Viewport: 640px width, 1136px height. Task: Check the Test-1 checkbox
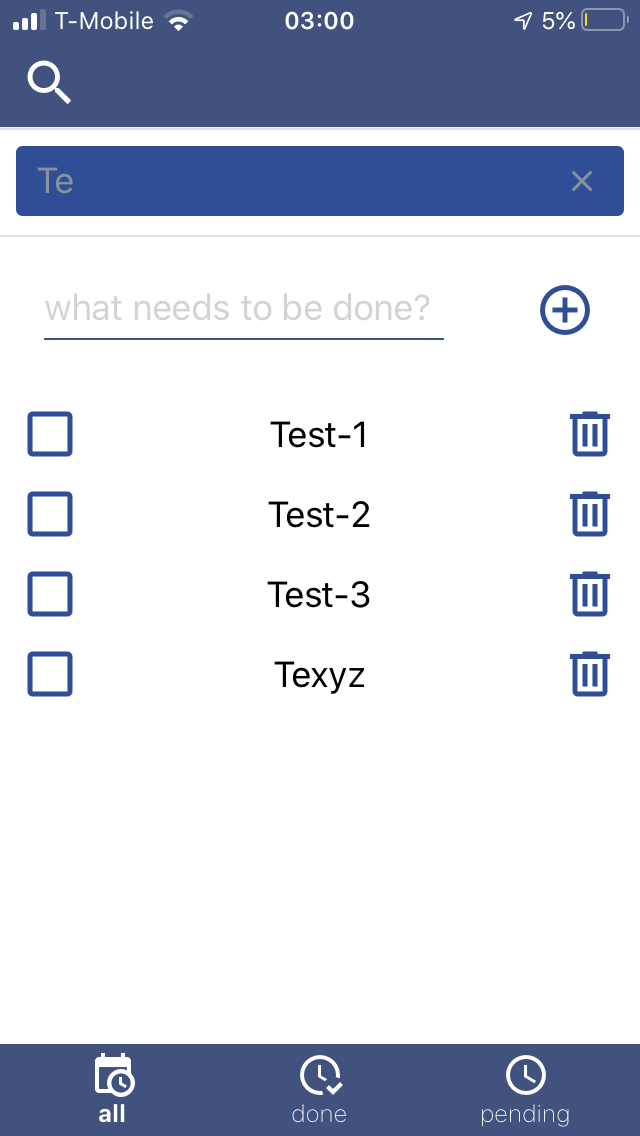(x=50, y=434)
